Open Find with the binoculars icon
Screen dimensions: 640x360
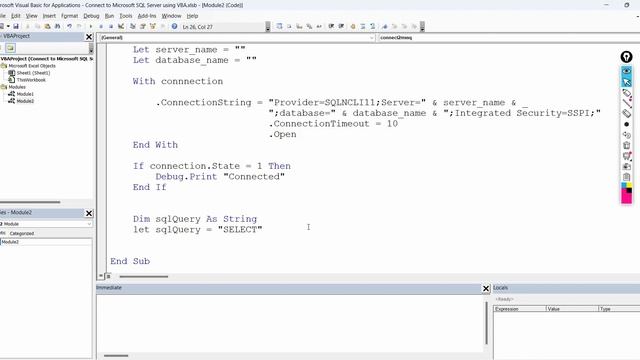coord(58,26)
